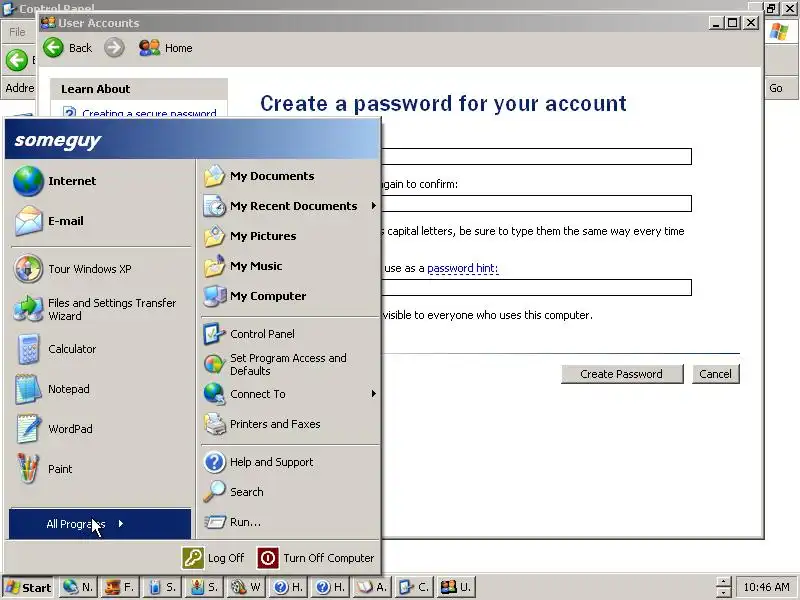Click the Back arrow in Control Panel window
Screen dimensions: 800x600
(16, 60)
